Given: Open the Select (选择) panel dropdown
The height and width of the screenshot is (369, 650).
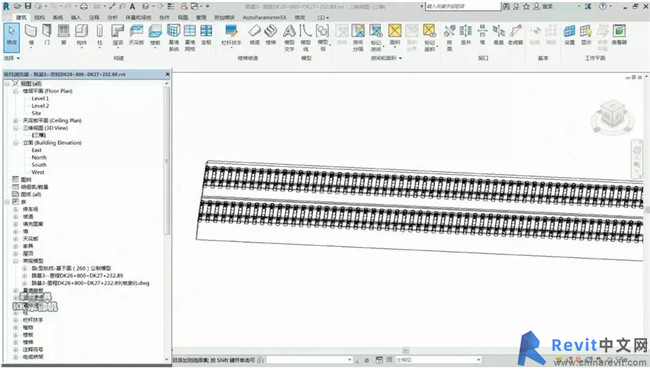Looking at the screenshot, I should (12, 58).
